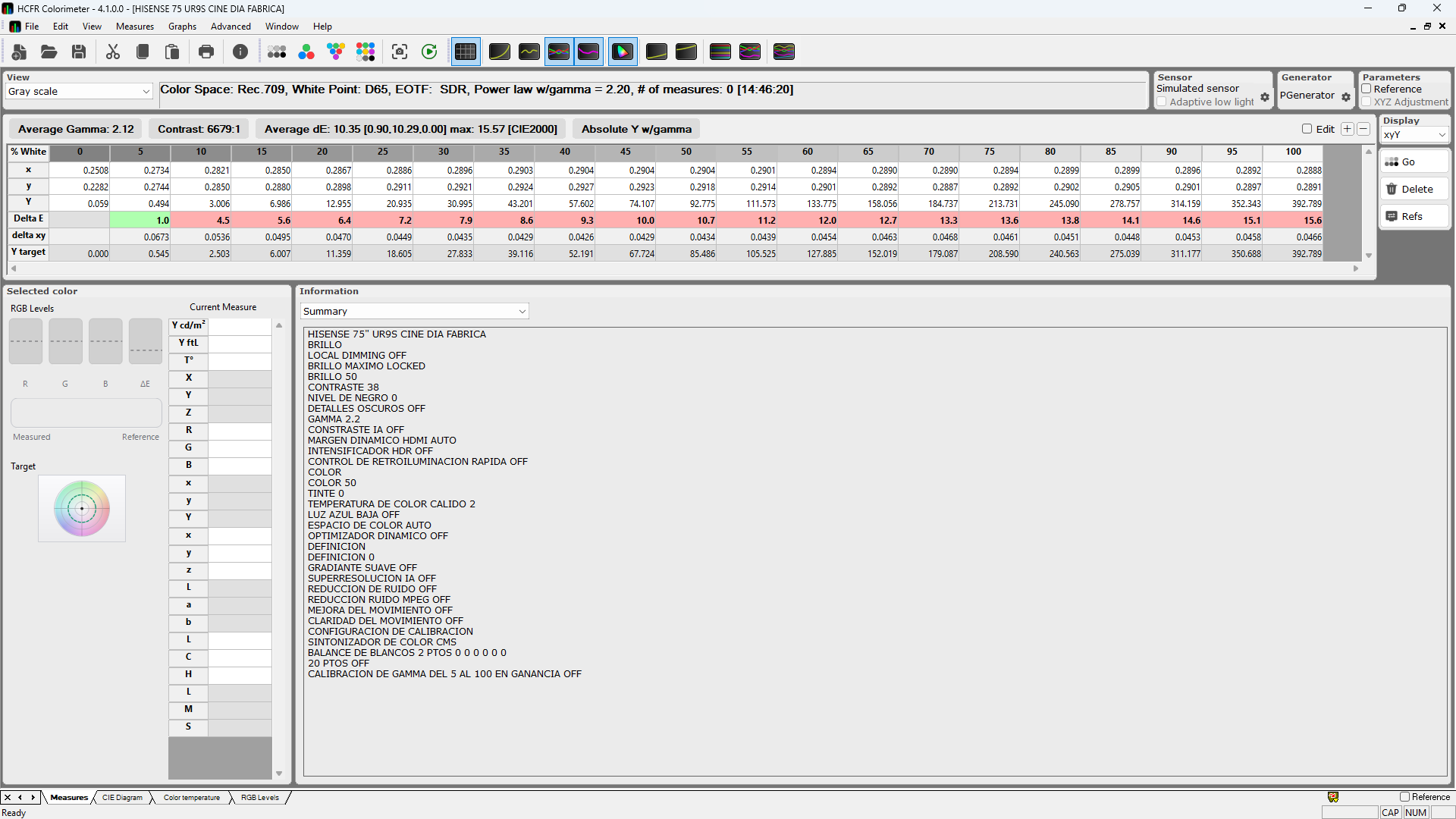Open the Window menu
This screenshot has width=1456, height=819.
281,27
